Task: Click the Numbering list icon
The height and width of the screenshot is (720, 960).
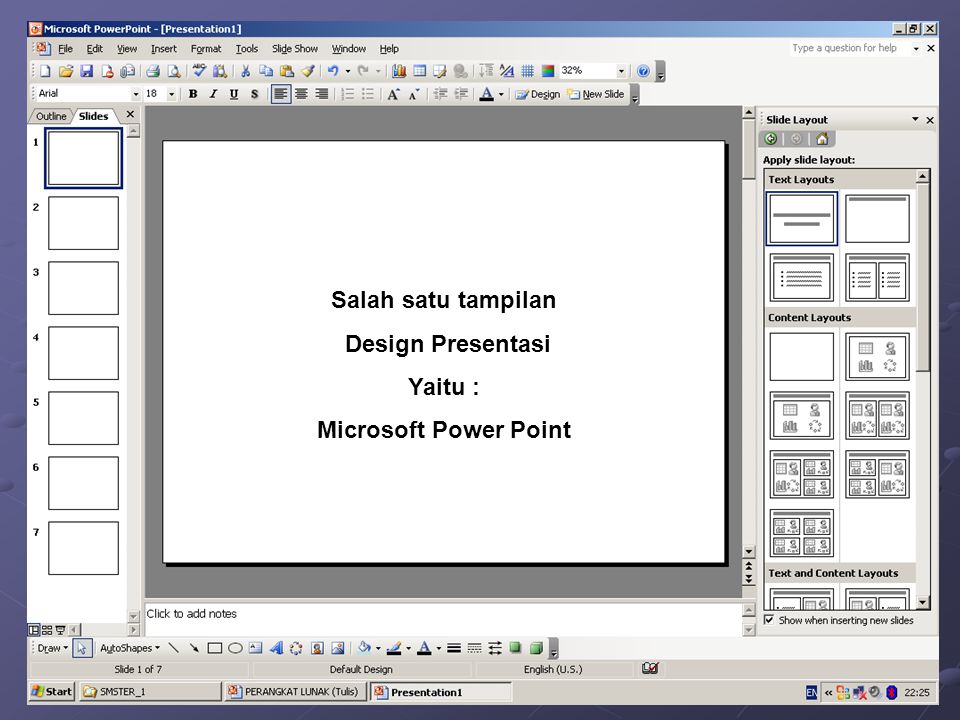Action: click(x=347, y=94)
